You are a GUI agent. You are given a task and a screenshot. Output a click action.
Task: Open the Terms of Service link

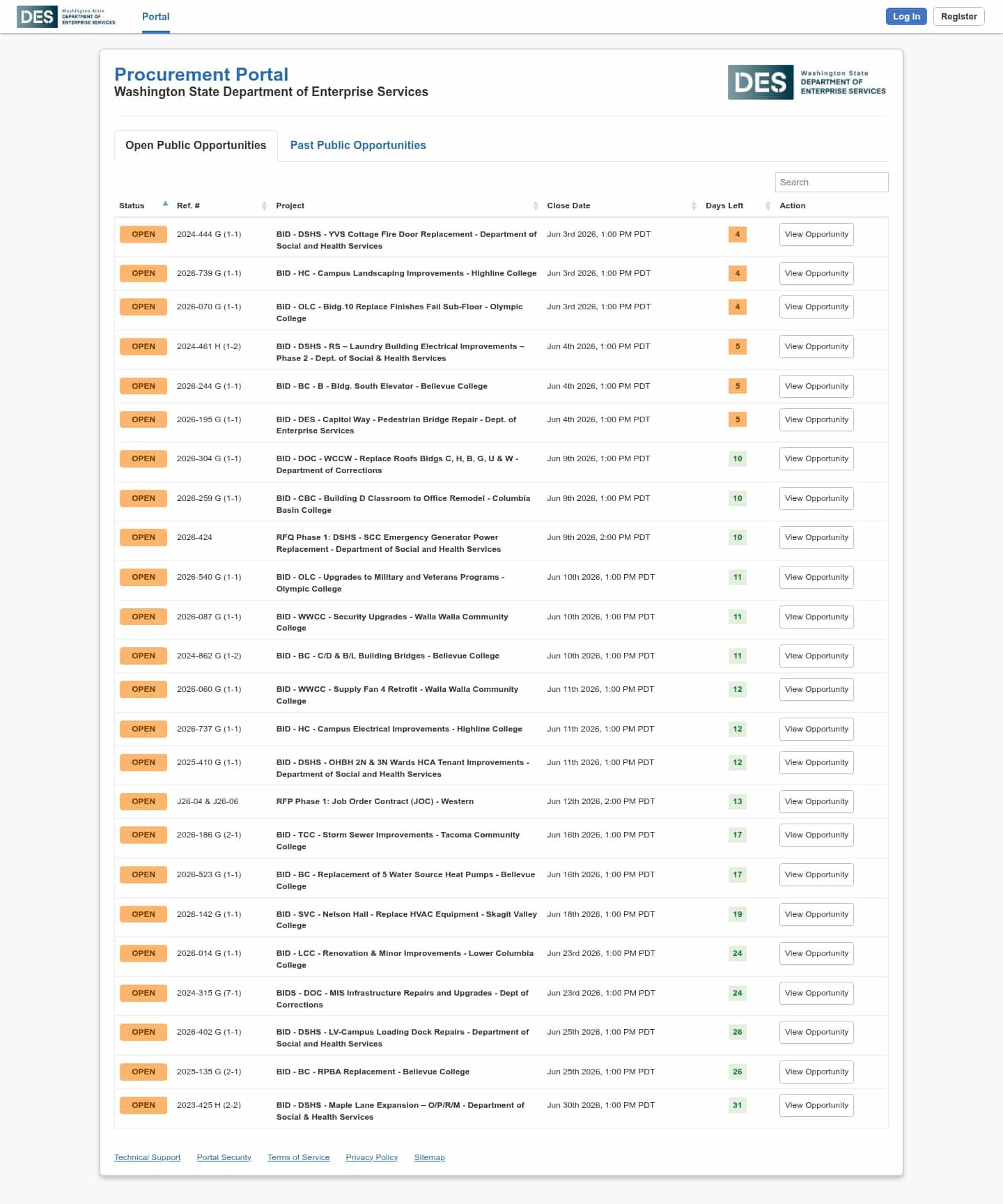click(x=298, y=1157)
